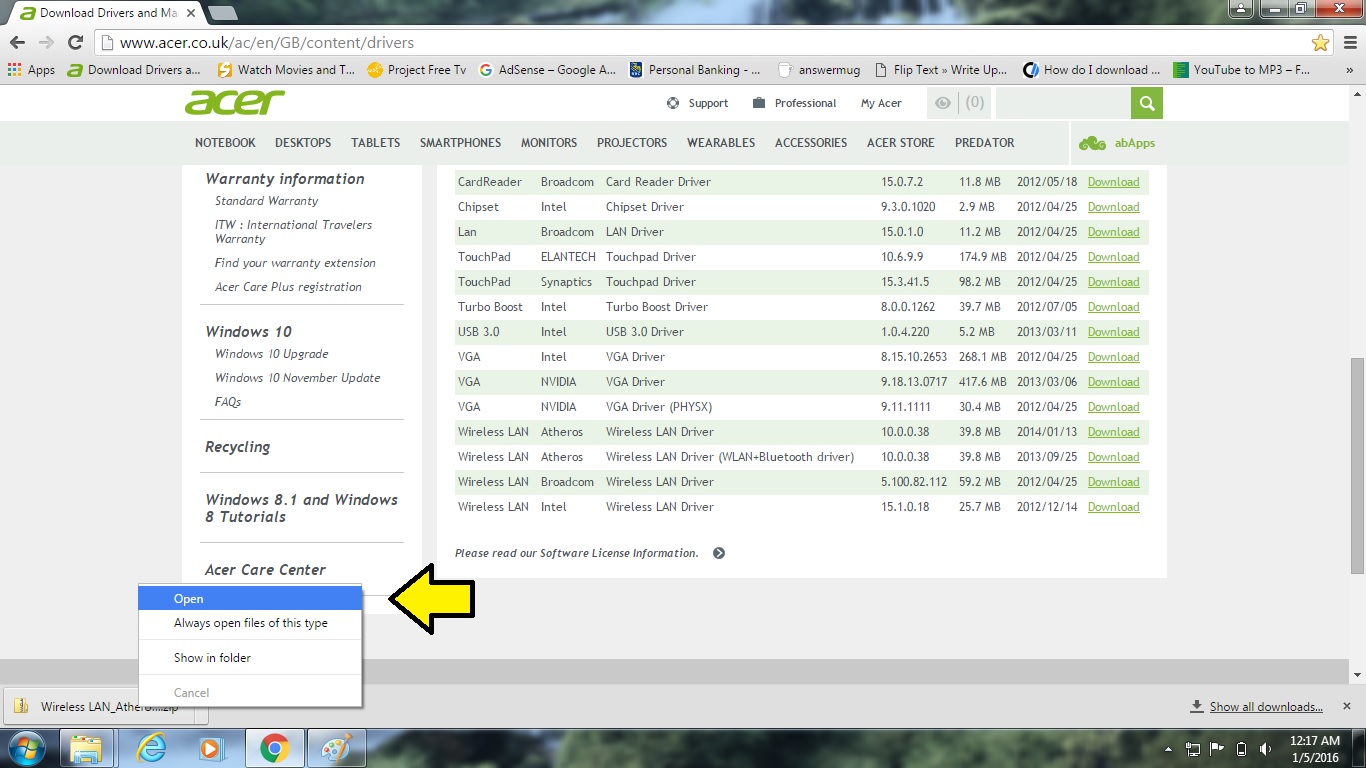Click the browser Back arrow

point(17,43)
